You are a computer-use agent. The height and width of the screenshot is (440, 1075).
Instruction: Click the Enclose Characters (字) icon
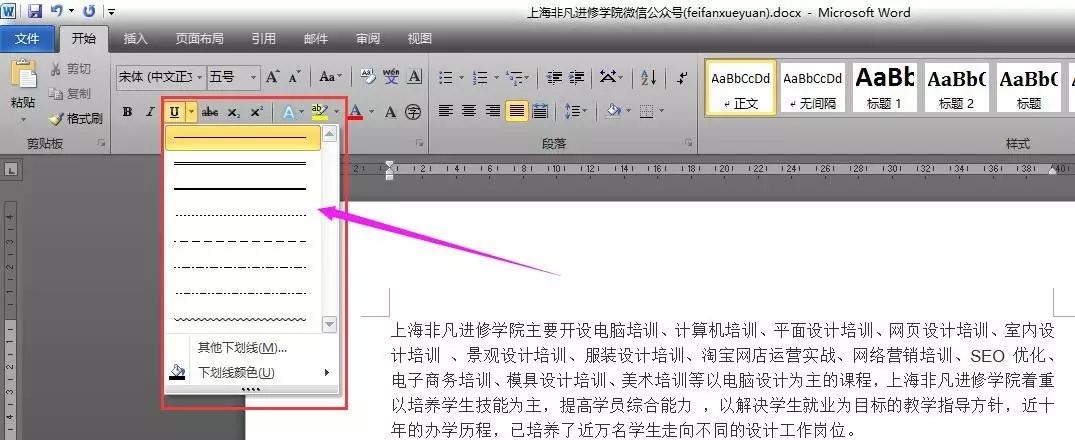click(x=413, y=112)
